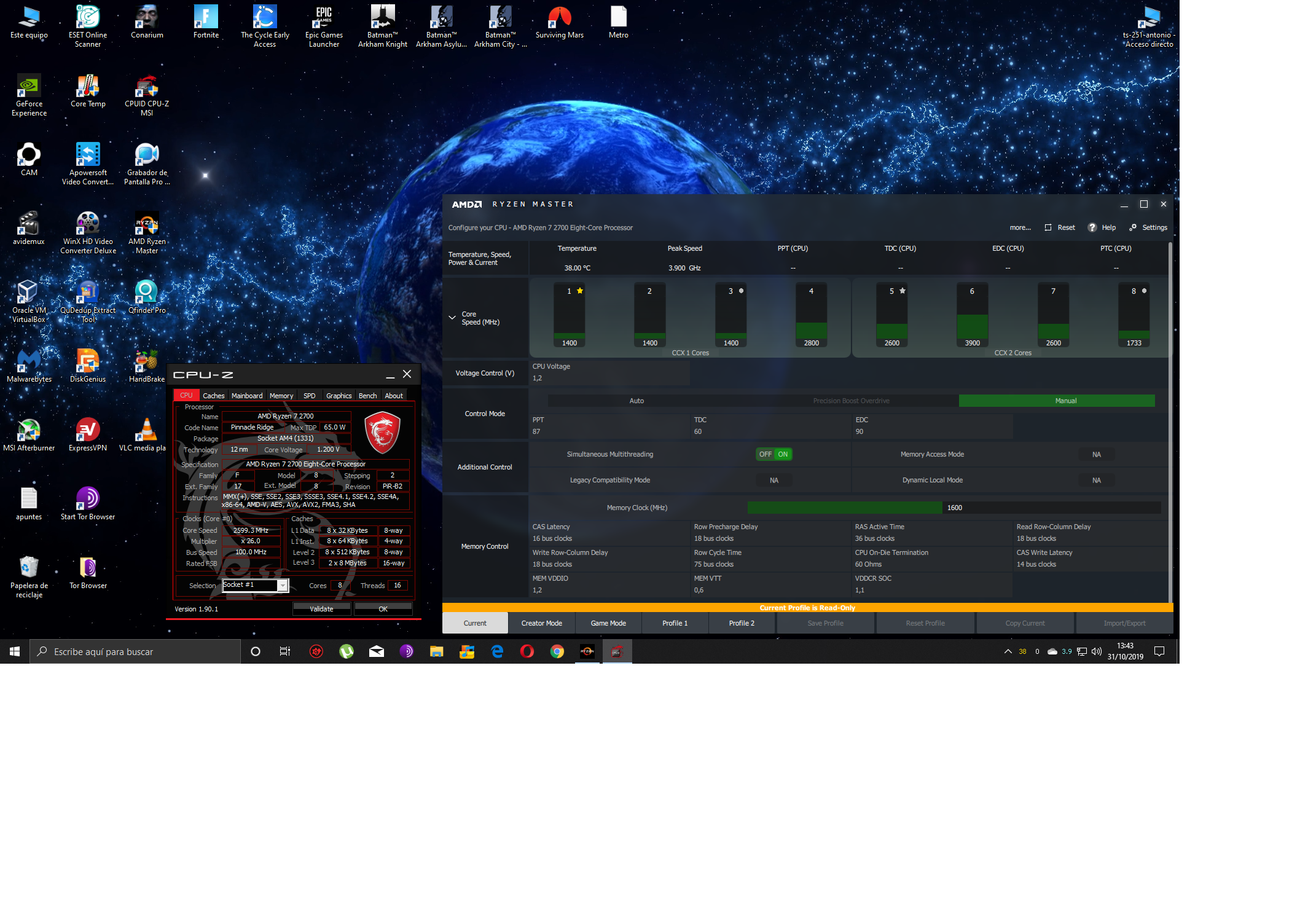The height and width of the screenshot is (923, 1316).
Task: Open the avidemux desktop icon
Action: 29,228
